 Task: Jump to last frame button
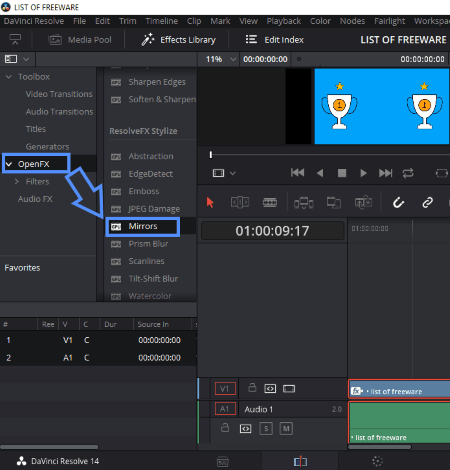point(386,173)
